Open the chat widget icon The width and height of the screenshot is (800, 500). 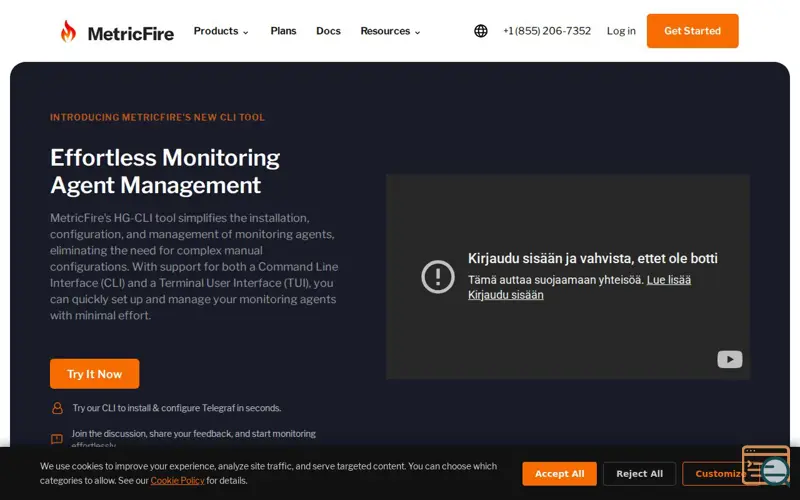[x=766, y=465]
